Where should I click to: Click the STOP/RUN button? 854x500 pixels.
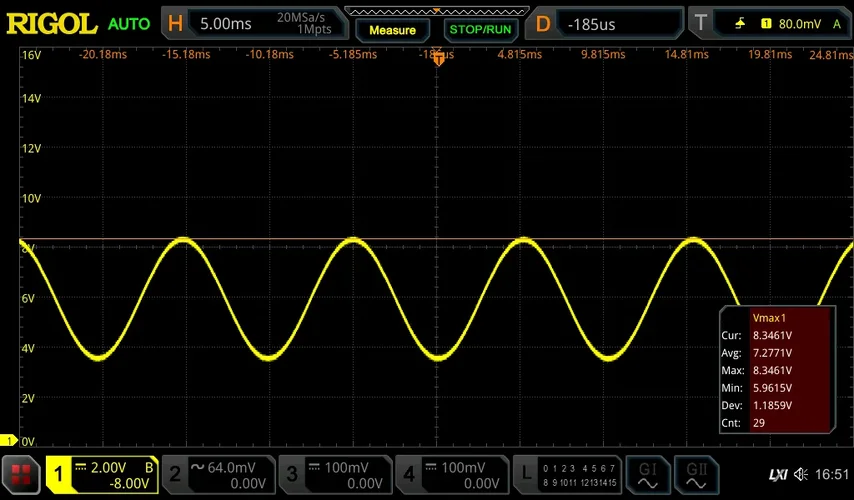click(480, 30)
